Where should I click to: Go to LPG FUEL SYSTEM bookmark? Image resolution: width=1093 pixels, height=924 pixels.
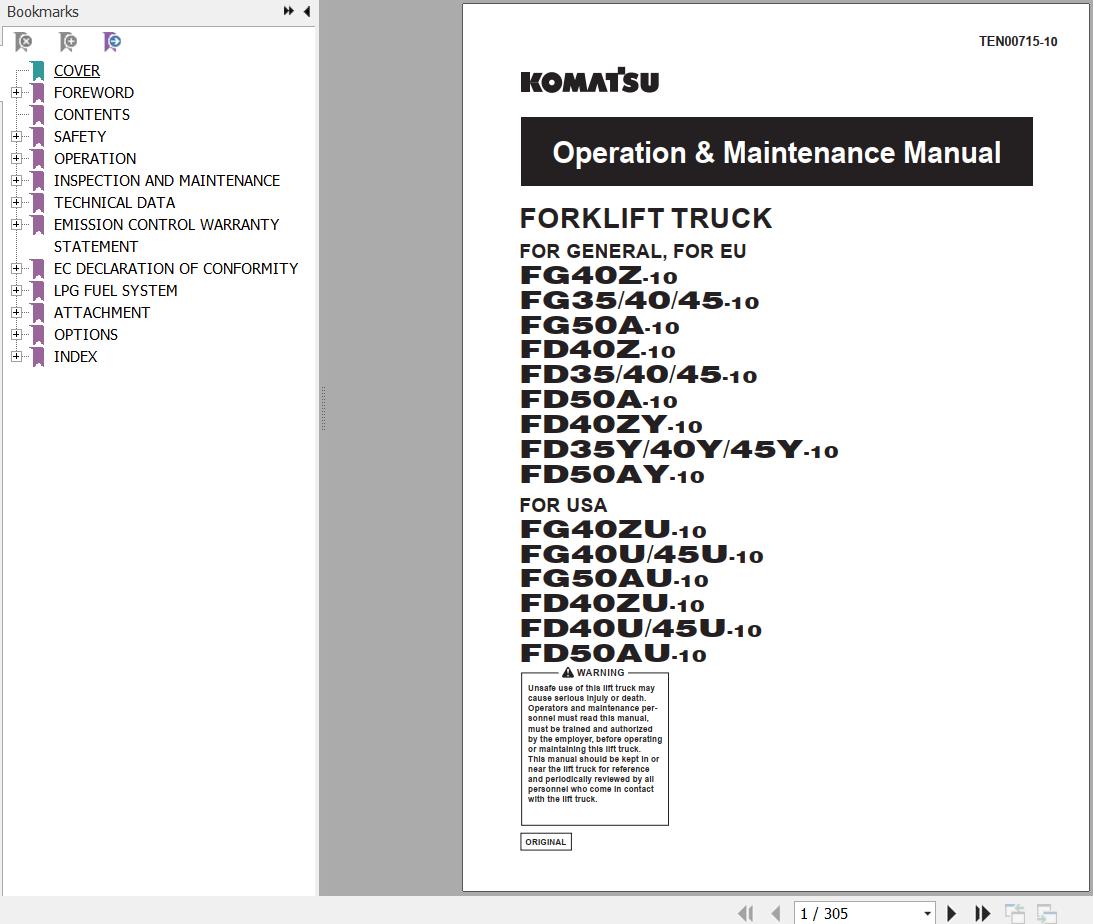pyautogui.click(x=115, y=291)
